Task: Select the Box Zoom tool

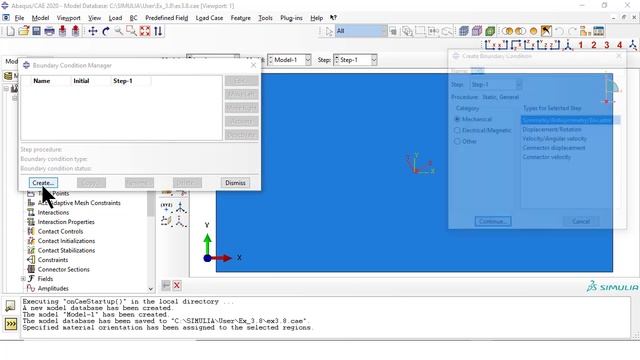Action: pyautogui.click(x=131, y=31)
